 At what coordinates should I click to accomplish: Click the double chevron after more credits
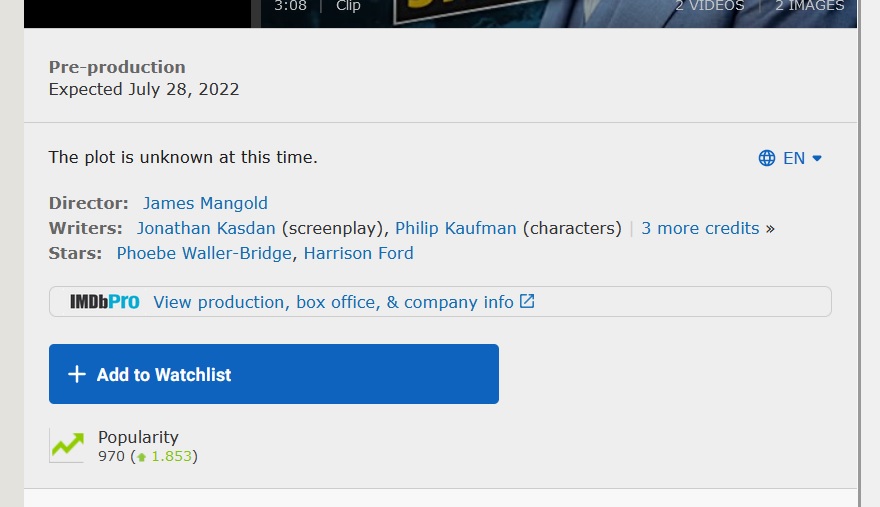770,229
